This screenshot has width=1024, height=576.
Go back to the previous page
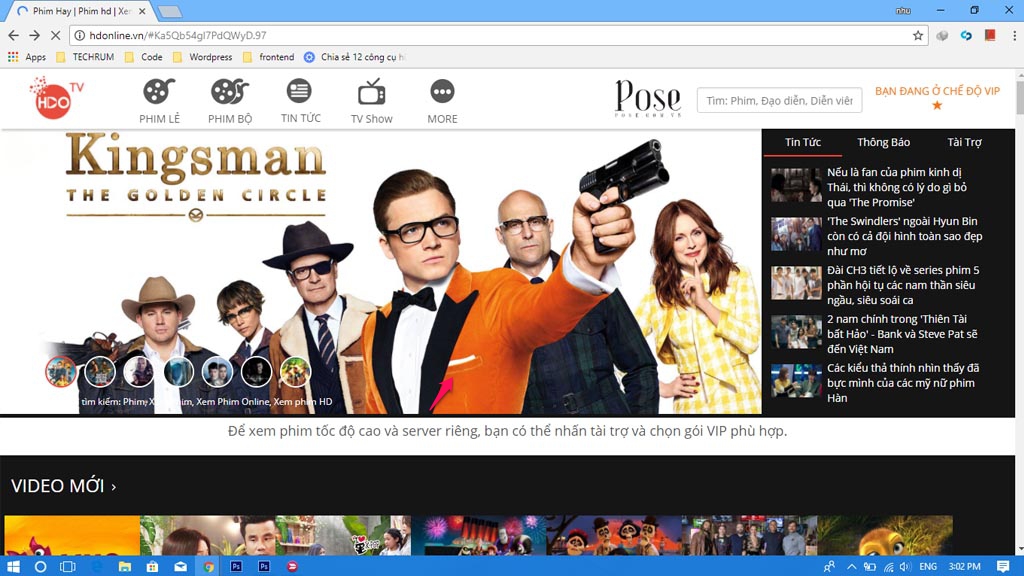click(14, 35)
